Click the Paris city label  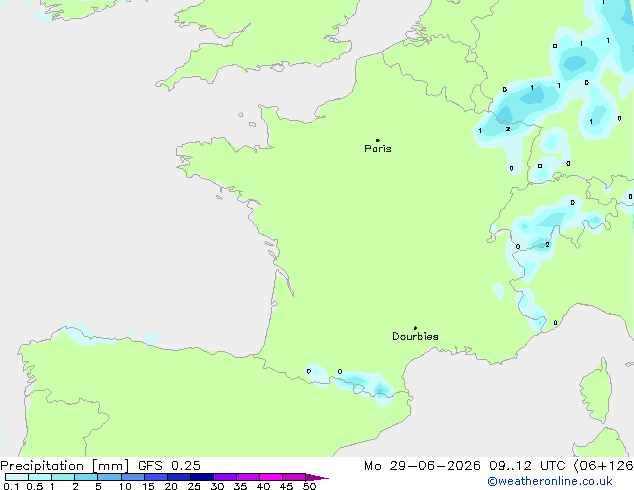(378, 149)
